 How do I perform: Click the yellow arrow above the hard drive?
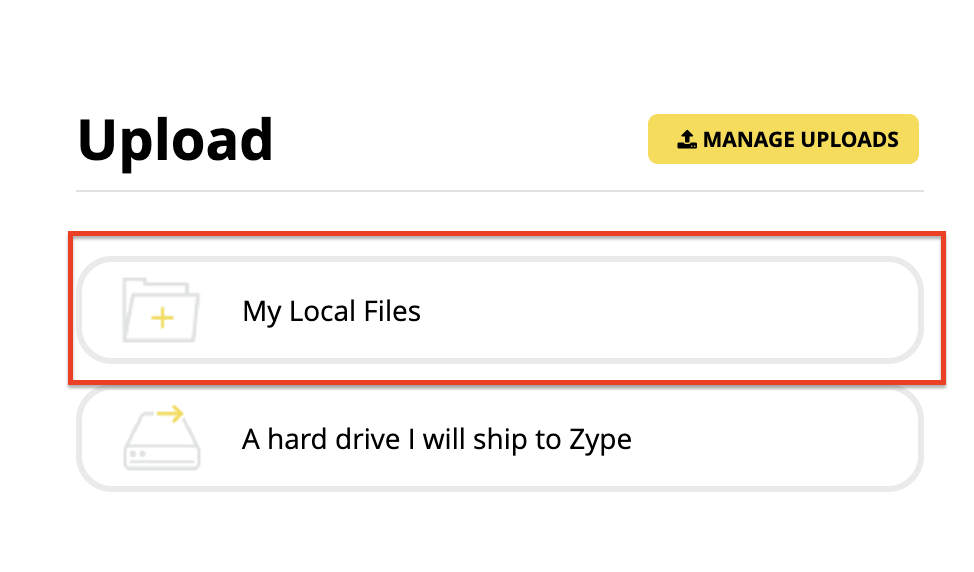[x=170, y=414]
